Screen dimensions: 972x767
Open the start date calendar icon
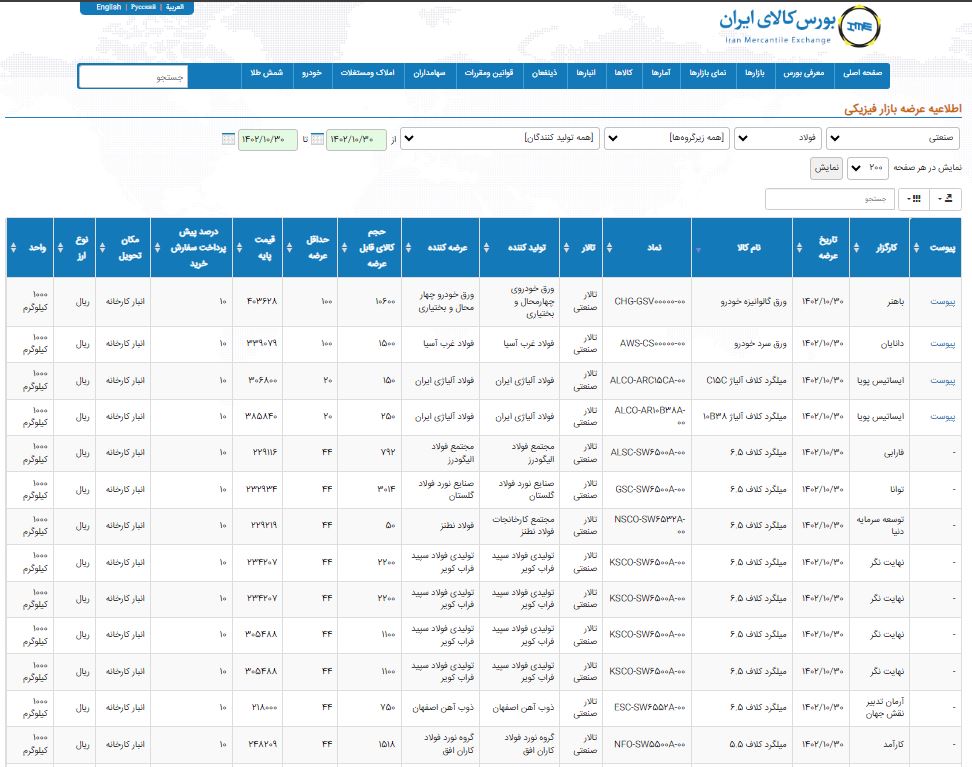(317, 139)
